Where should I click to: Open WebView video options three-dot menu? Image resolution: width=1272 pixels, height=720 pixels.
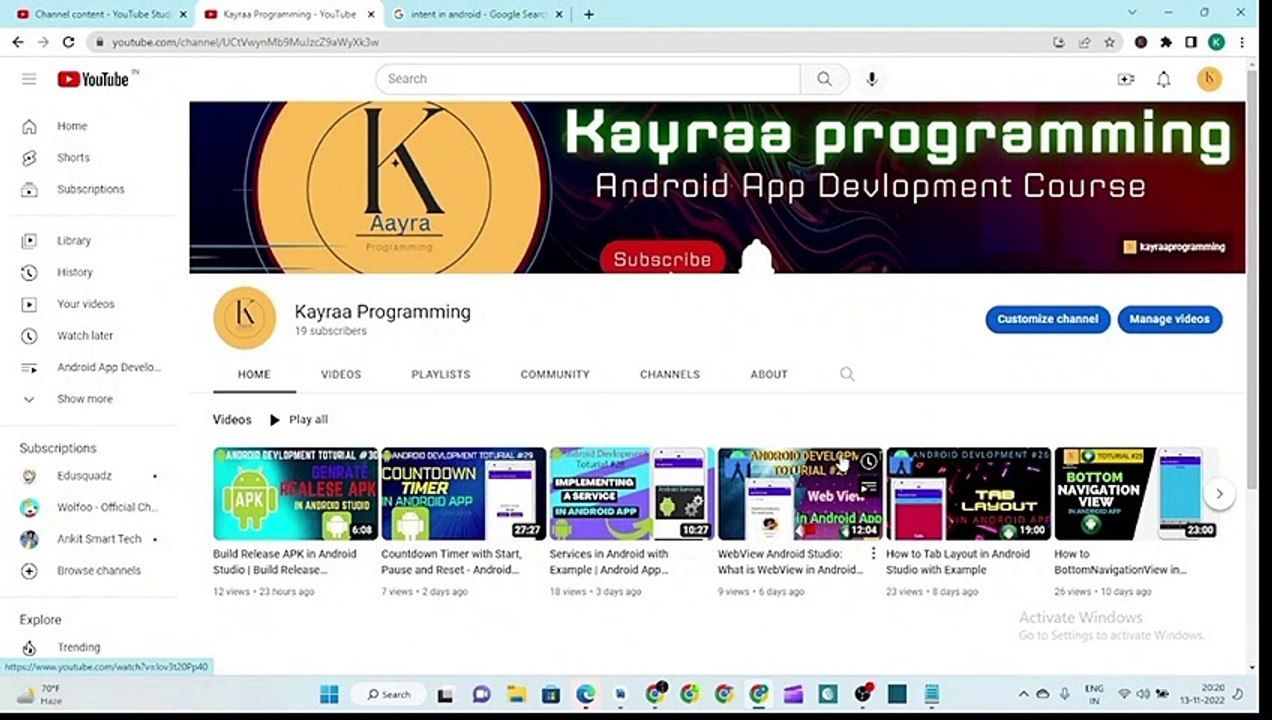(x=873, y=554)
